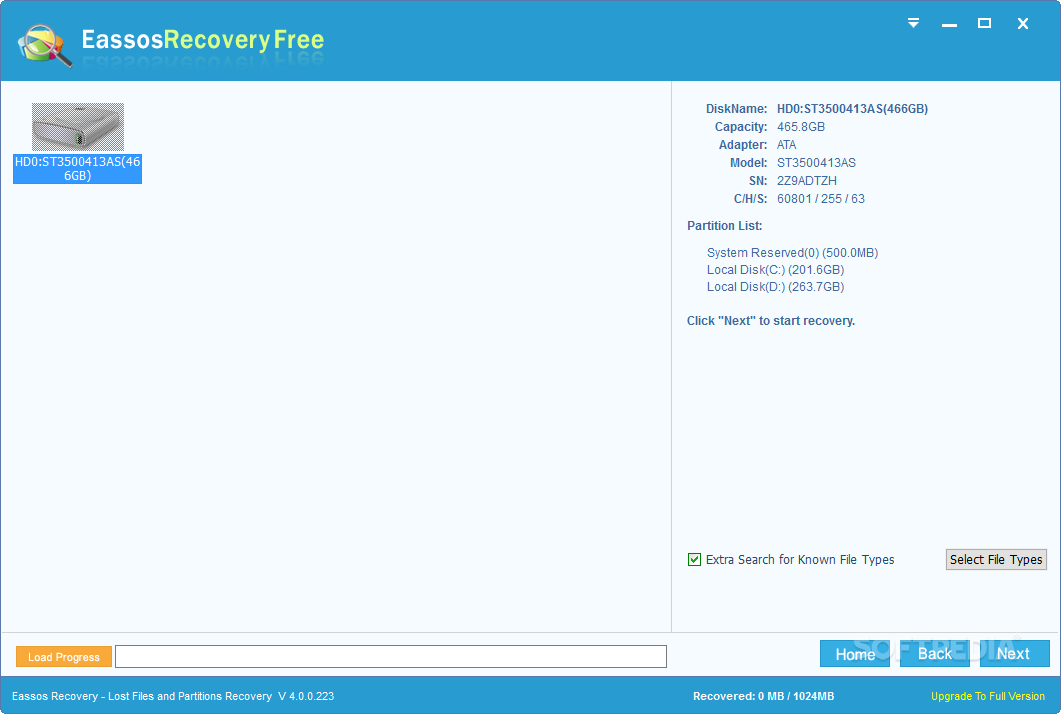This screenshot has height=714, width=1061.
Task: Click the load progress path field
Action: 390,656
